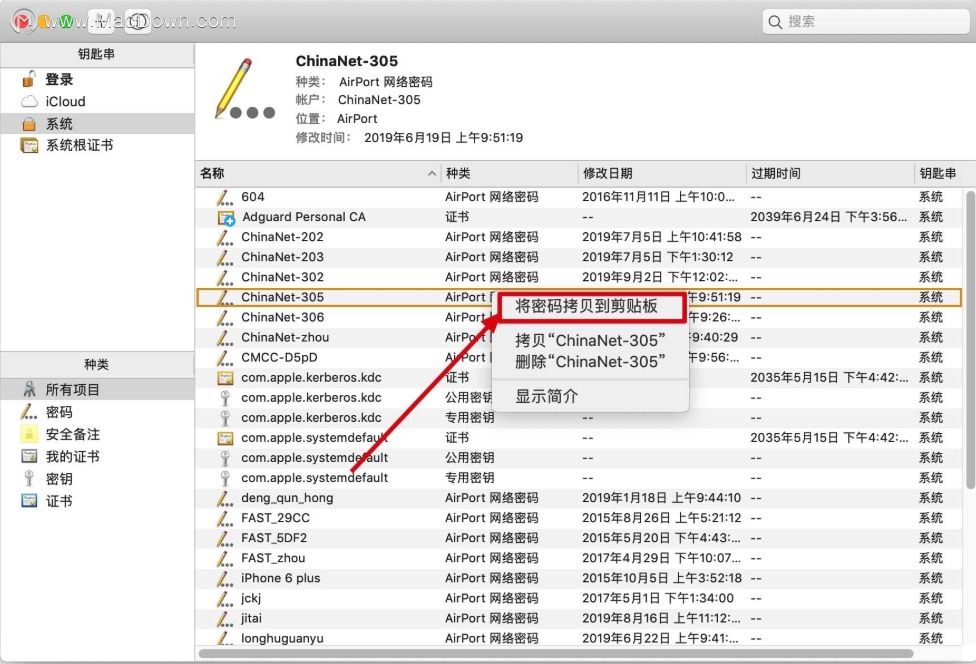Screen dimensions: 976x664
Task: Click the 2019年1月18日 上午9:44:10 date cell
Action: tap(662, 498)
